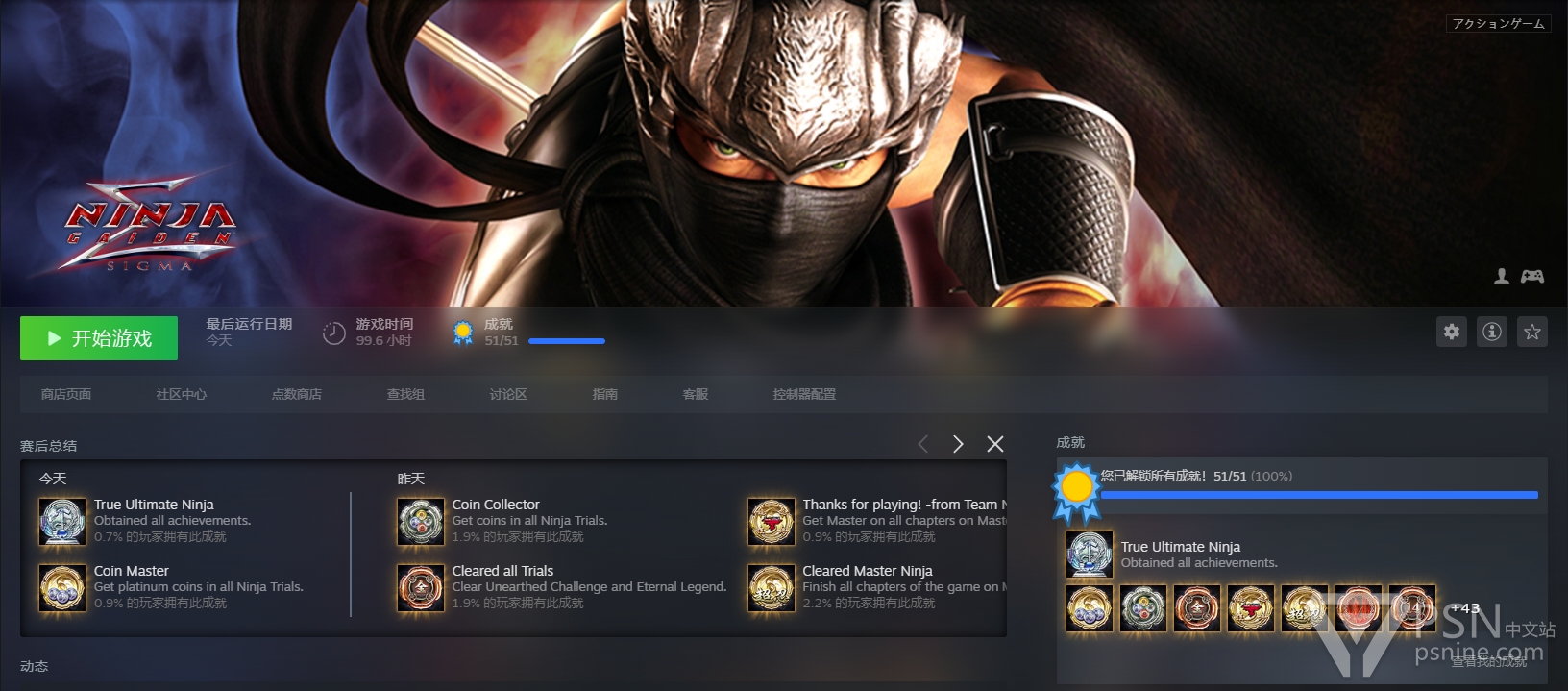The height and width of the screenshot is (691, 1568).
Task: Click silver coins medal in 成就 panel icon row
Action: (x=1143, y=608)
